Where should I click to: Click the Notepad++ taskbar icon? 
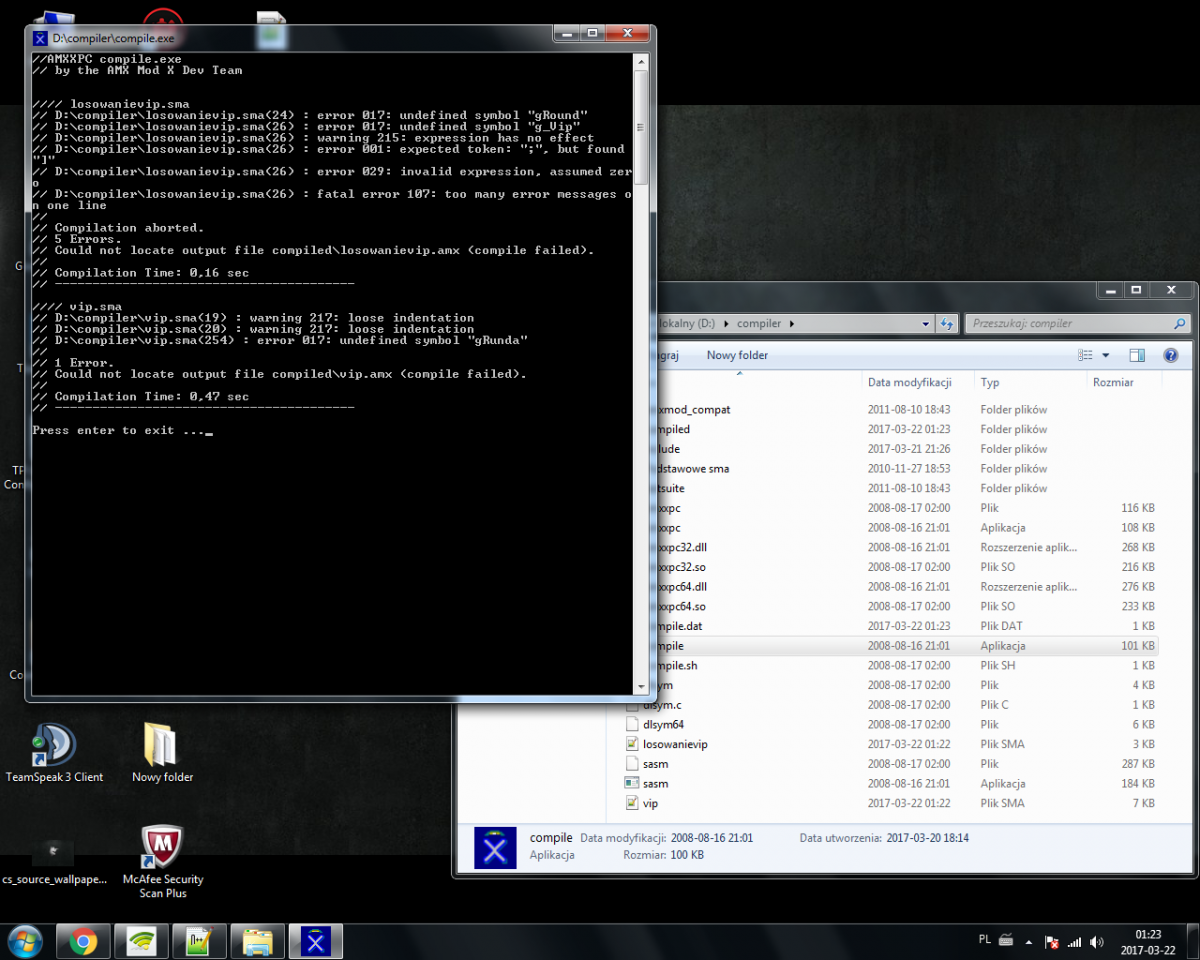(x=199, y=941)
